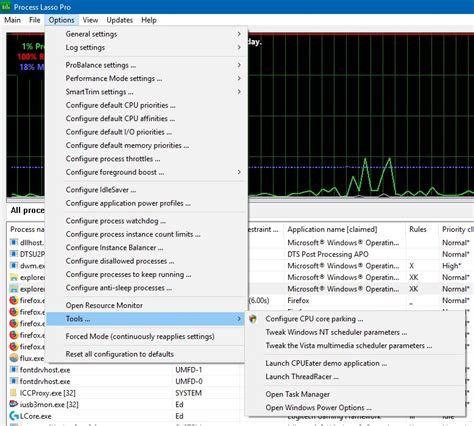
Task: Click the iusb3mon.exe process icon
Action: click(14, 404)
